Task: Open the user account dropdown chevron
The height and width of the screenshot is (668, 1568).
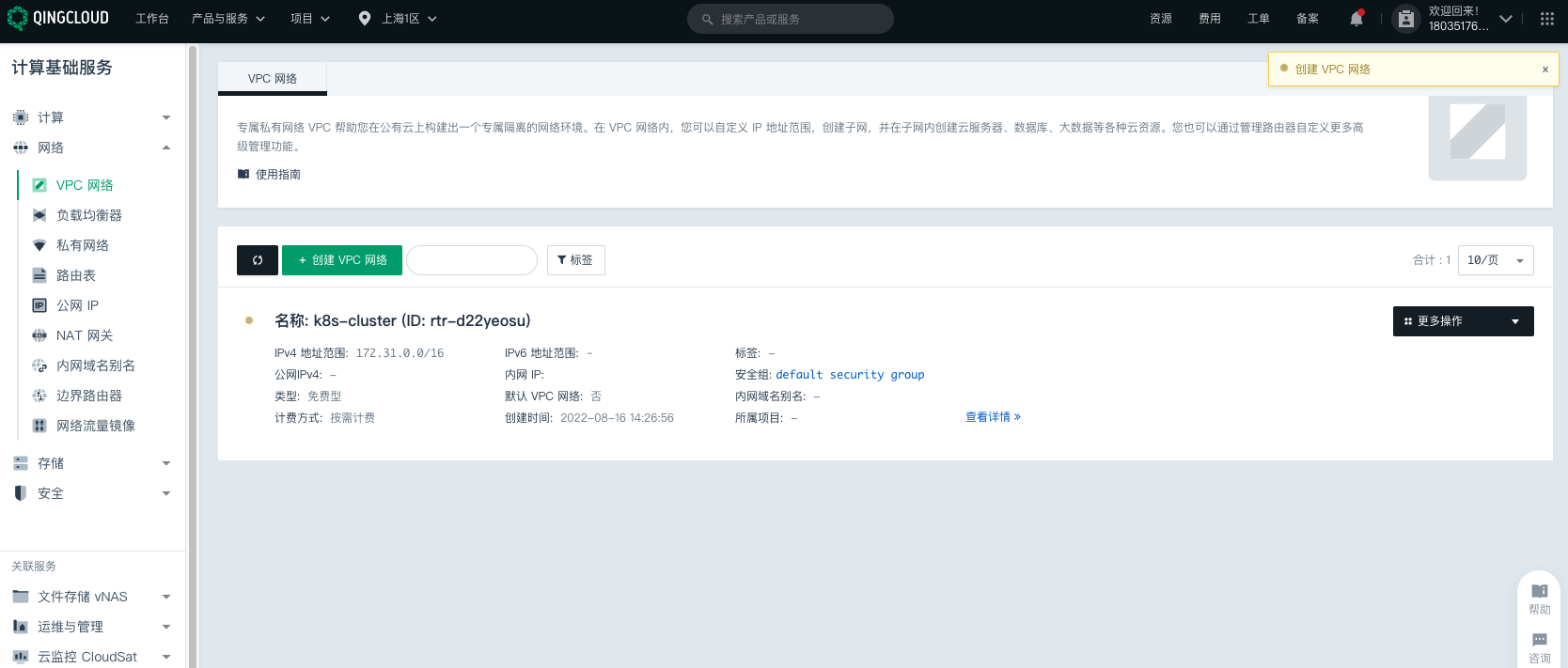Action: [x=1506, y=19]
